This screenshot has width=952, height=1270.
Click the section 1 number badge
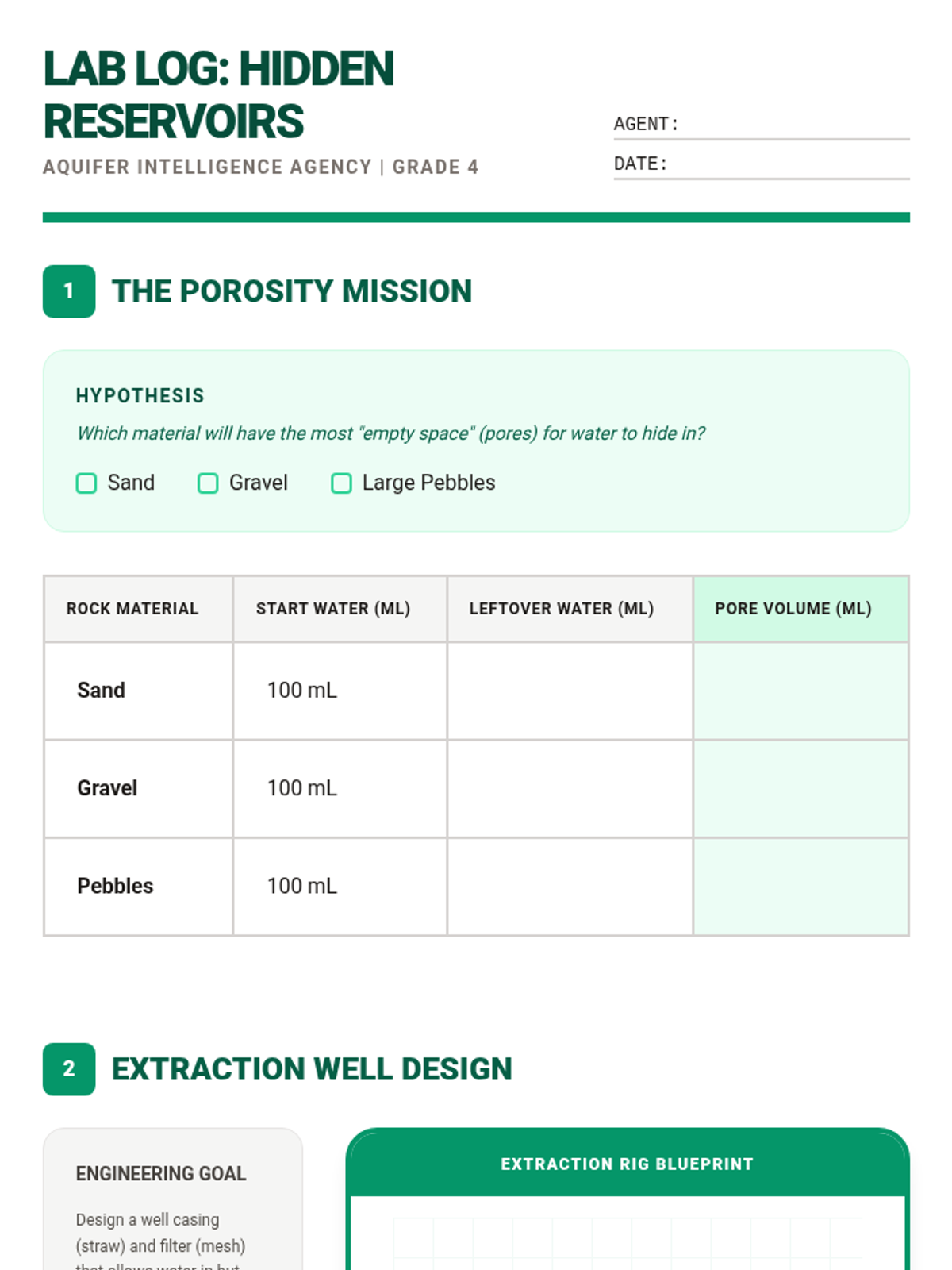69,291
